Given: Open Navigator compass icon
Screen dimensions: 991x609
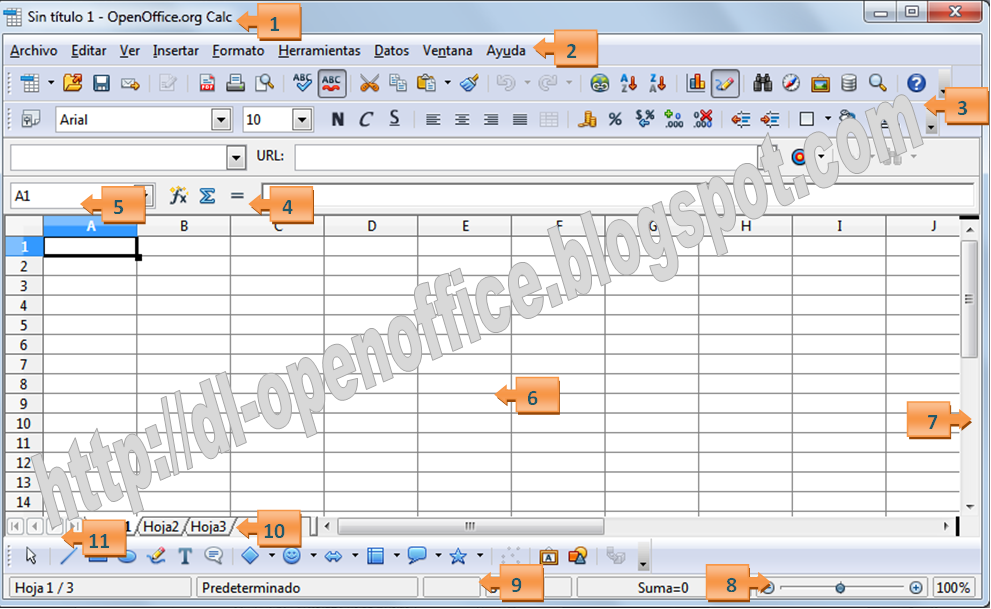Looking at the screenshot, I should click(x=791, y=83).
